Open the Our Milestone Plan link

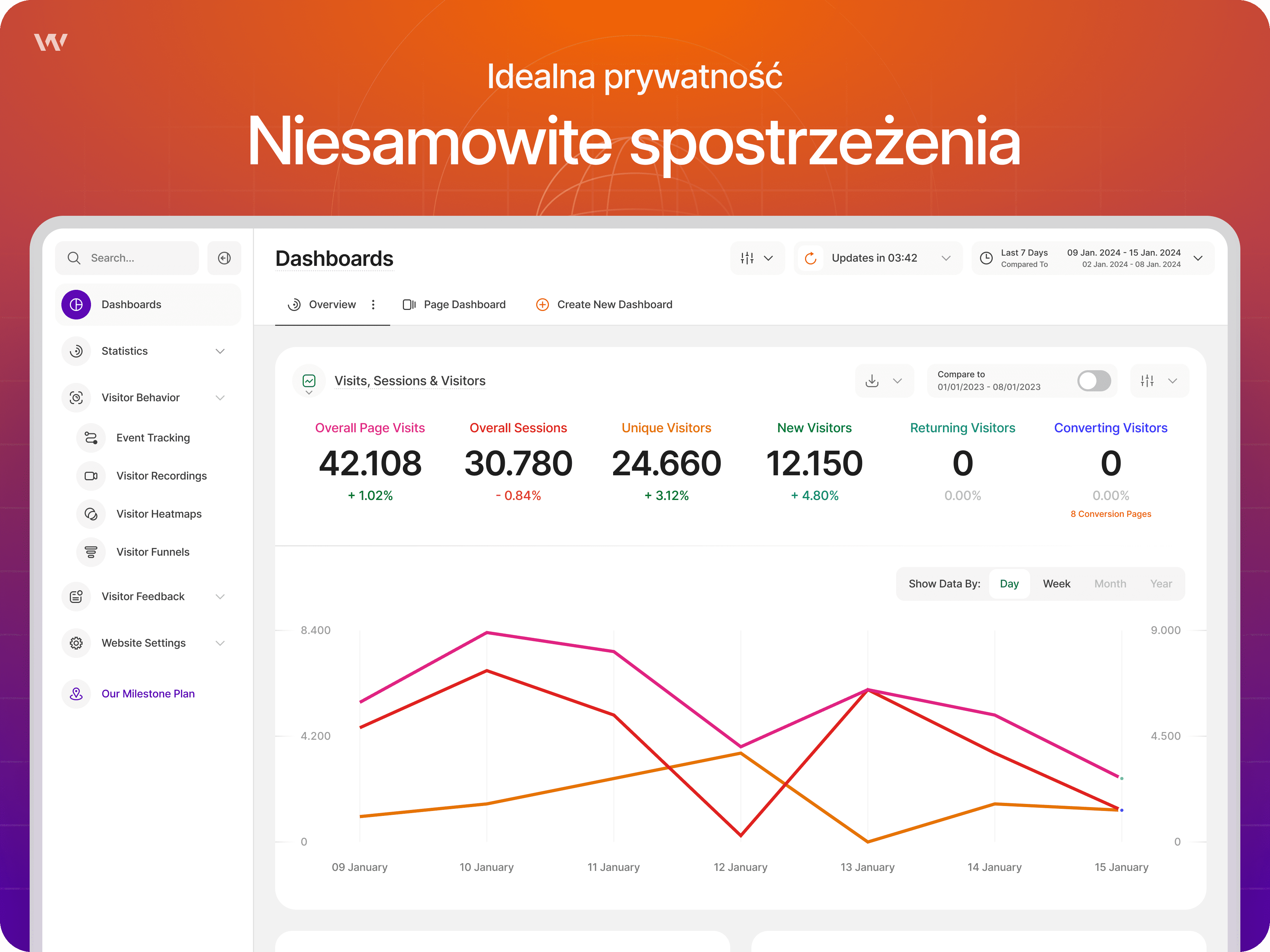point(148,693)
